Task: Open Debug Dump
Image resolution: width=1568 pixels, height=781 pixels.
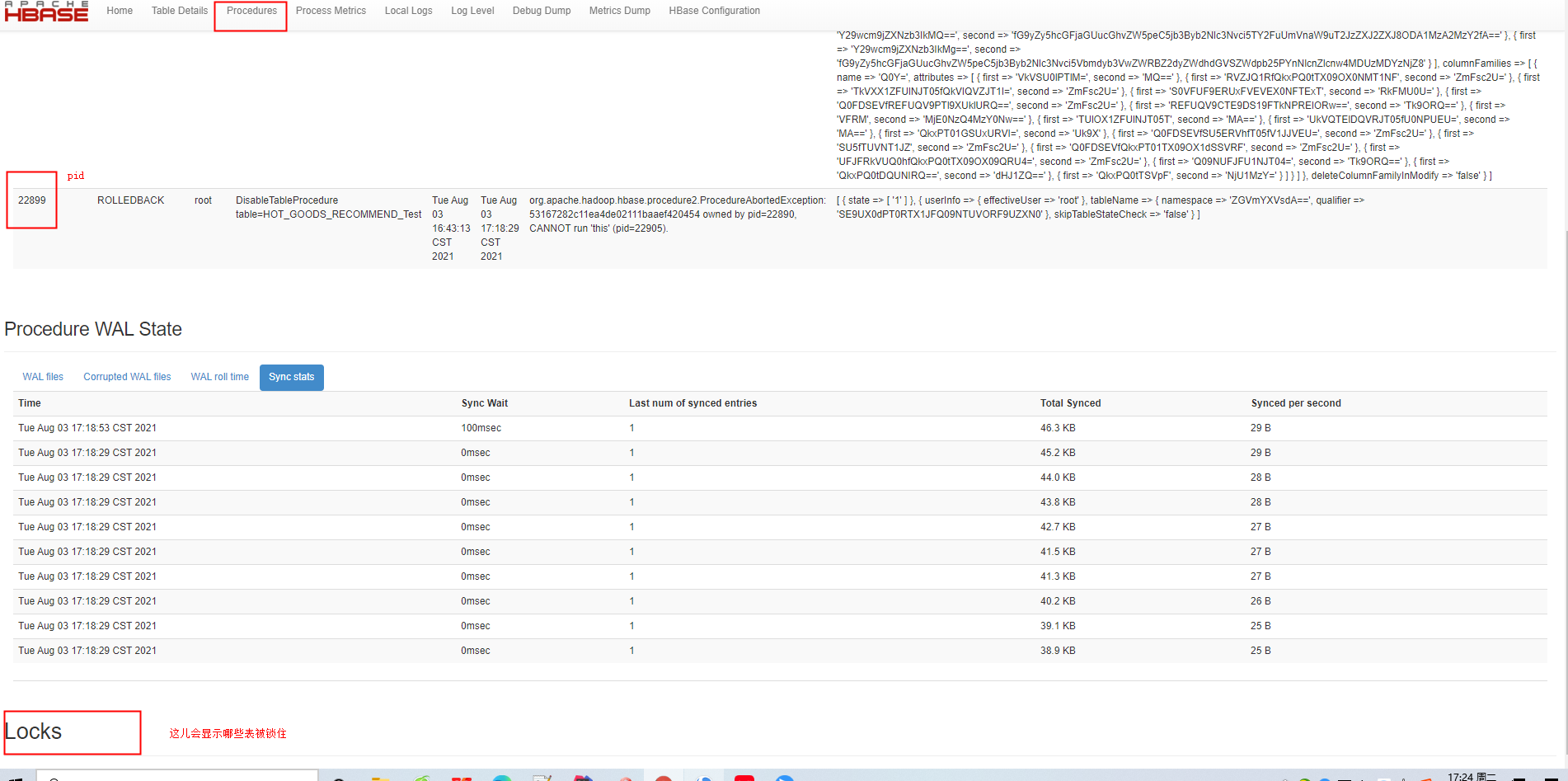Action: coord(542,11)
